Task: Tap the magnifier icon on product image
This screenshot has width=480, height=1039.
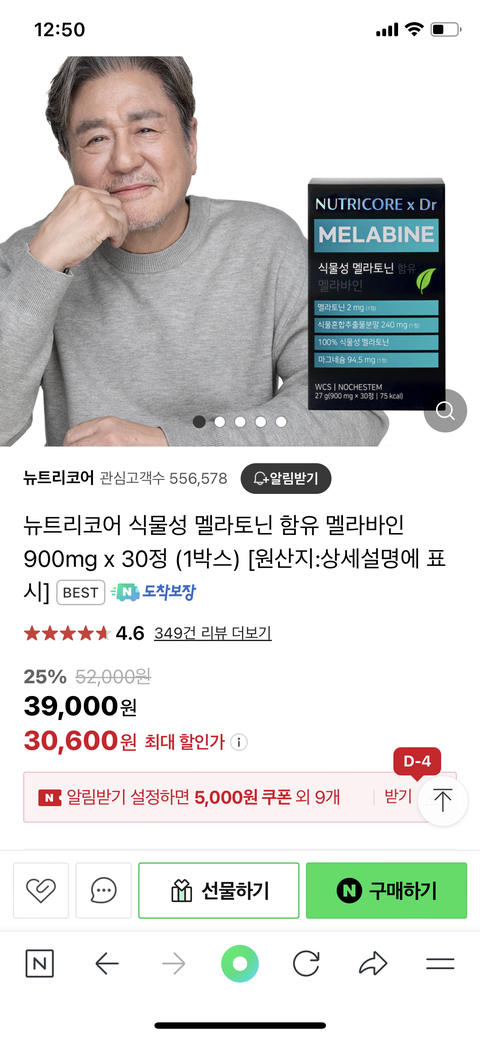Action: tap(445, 411)
